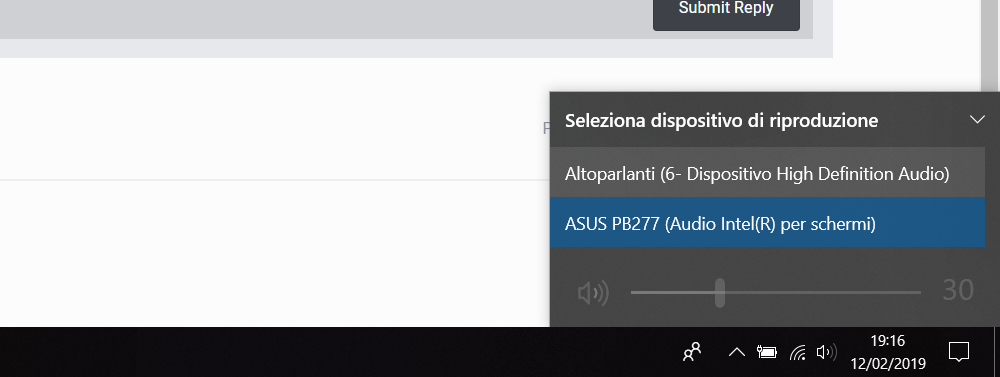Click the page's vertical scrollbar

[x=990, y=45]
